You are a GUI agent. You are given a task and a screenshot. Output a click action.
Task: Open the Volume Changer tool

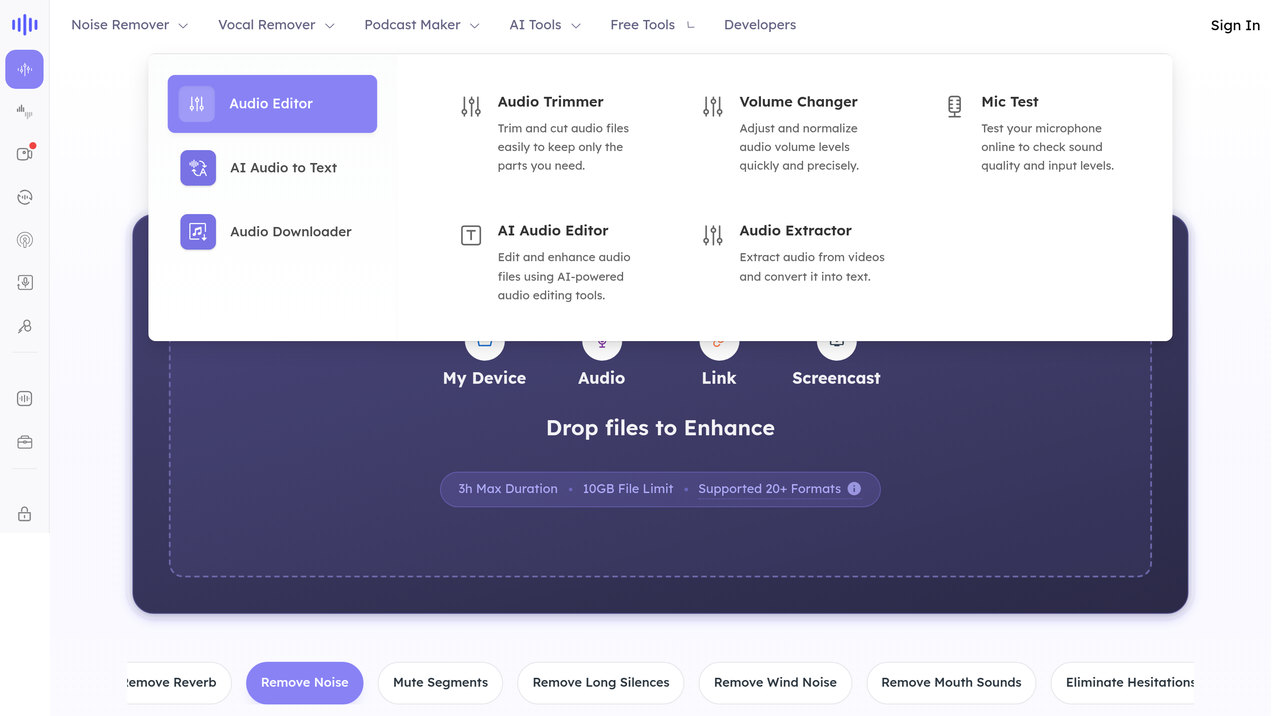(798, 102)
